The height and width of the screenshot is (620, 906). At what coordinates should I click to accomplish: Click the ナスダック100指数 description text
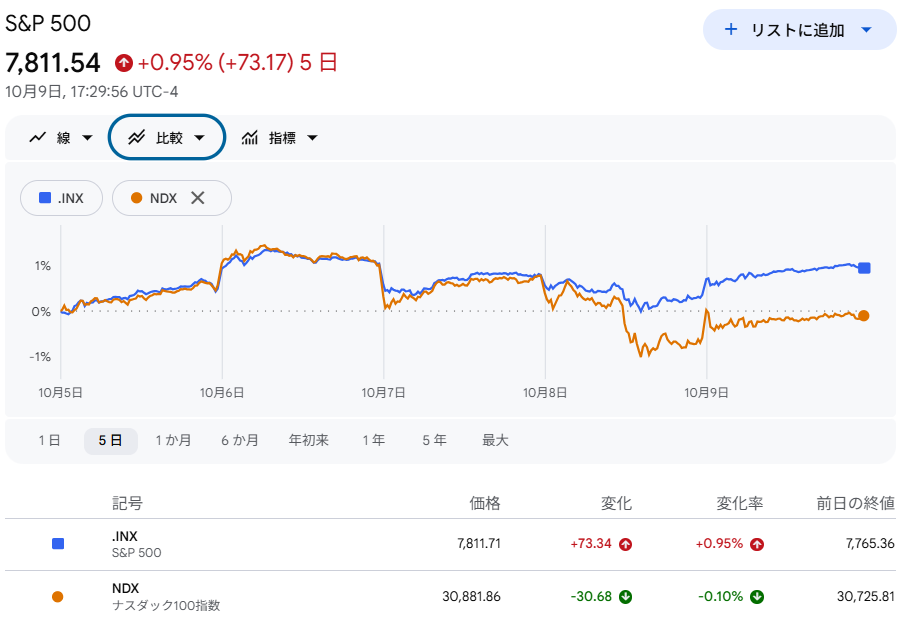point(166,606)
